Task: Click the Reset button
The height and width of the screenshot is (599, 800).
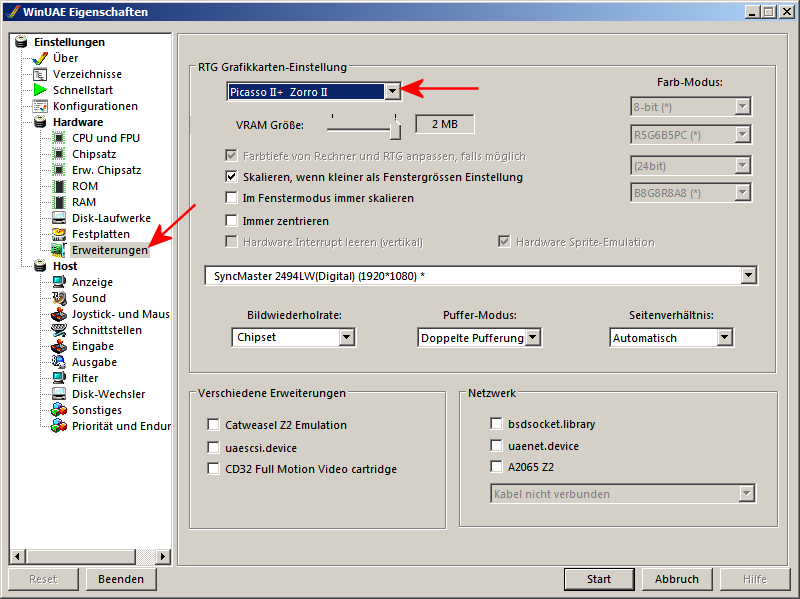Action: 43,579
